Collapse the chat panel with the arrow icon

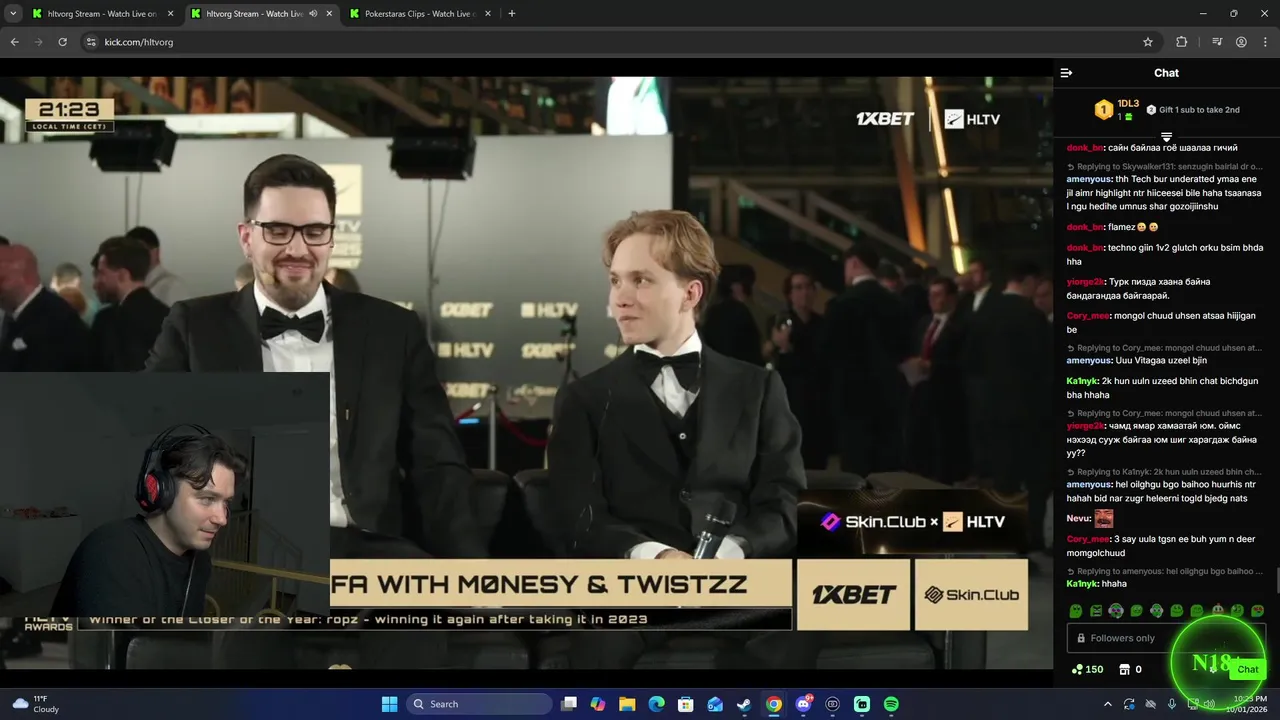coord(1066,73)
